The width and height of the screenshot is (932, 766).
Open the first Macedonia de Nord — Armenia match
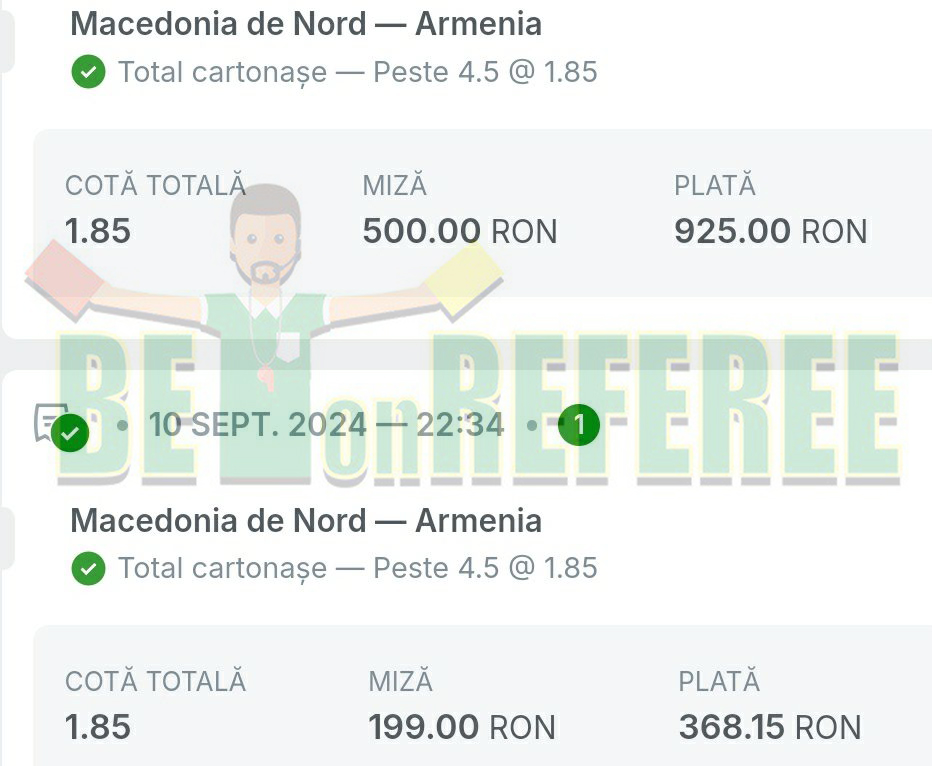pos(306,24)
